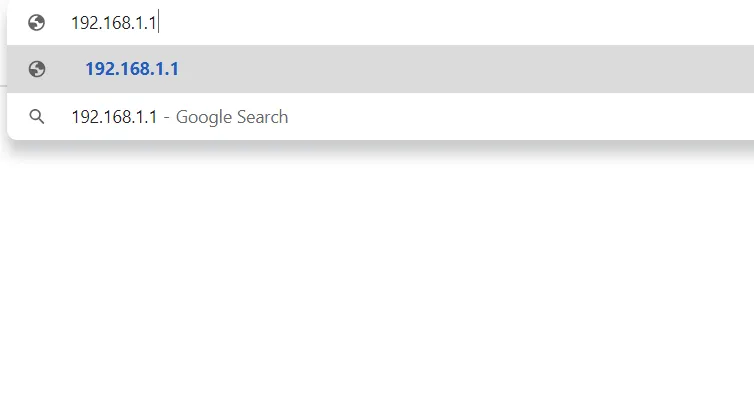
Task: Click the black 192.168.1.1 text in search suggestion
Action: (x=114, y=117)
